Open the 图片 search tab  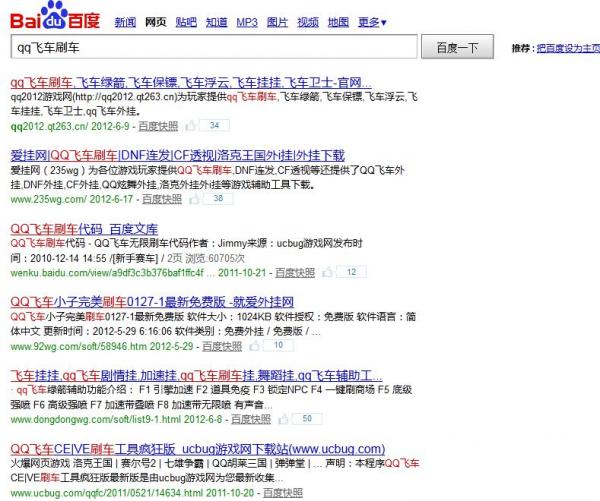[x=277, y=23]
